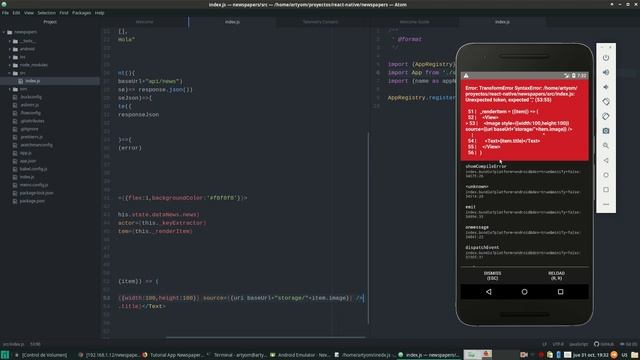Image resolution: width=640 pixels, height=360 pixels.
Task: Click the LF line-ending selector in status bar
Action: click(x=544, y=344)
